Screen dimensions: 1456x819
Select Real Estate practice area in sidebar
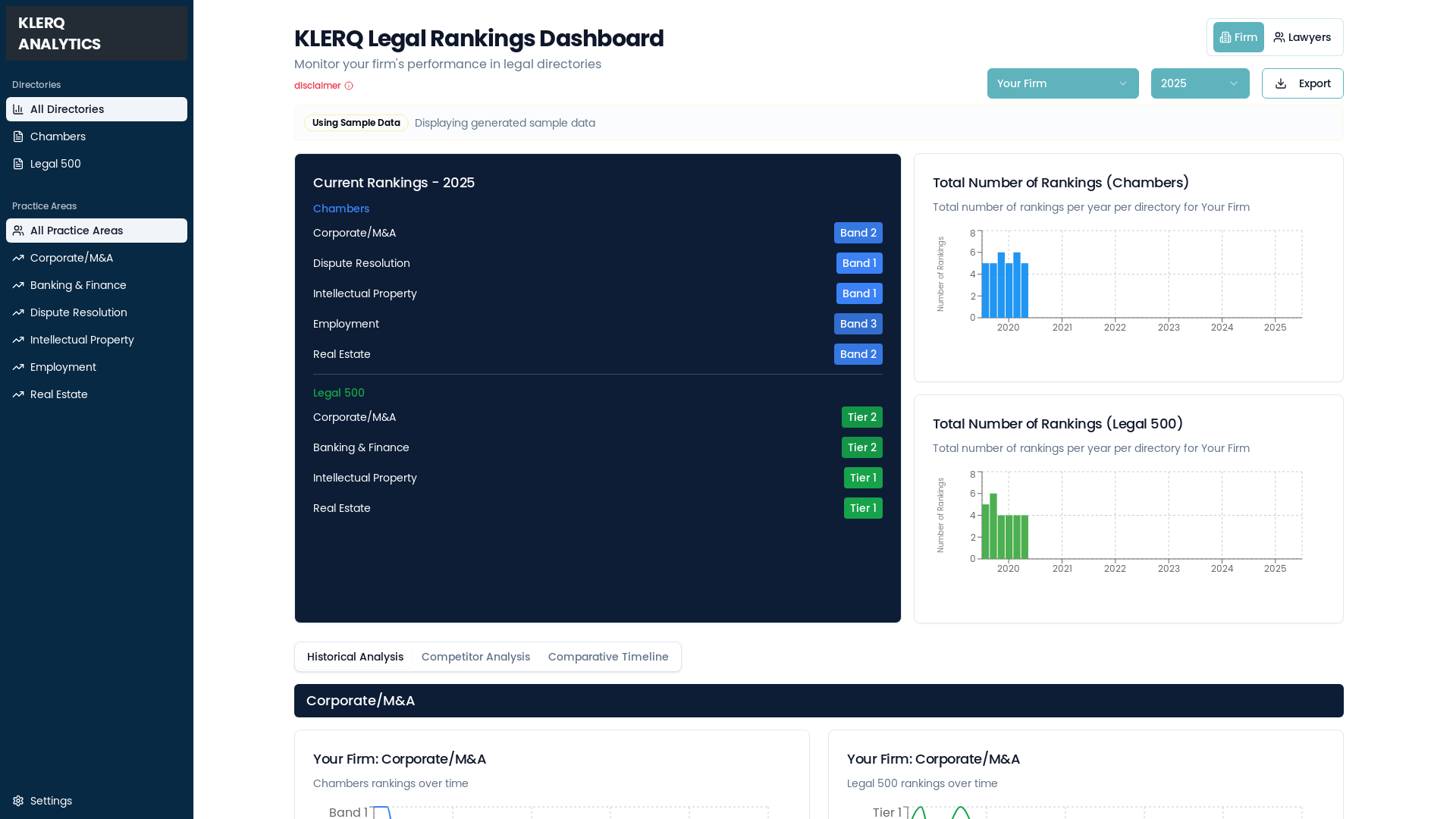[x=96, y=394]
